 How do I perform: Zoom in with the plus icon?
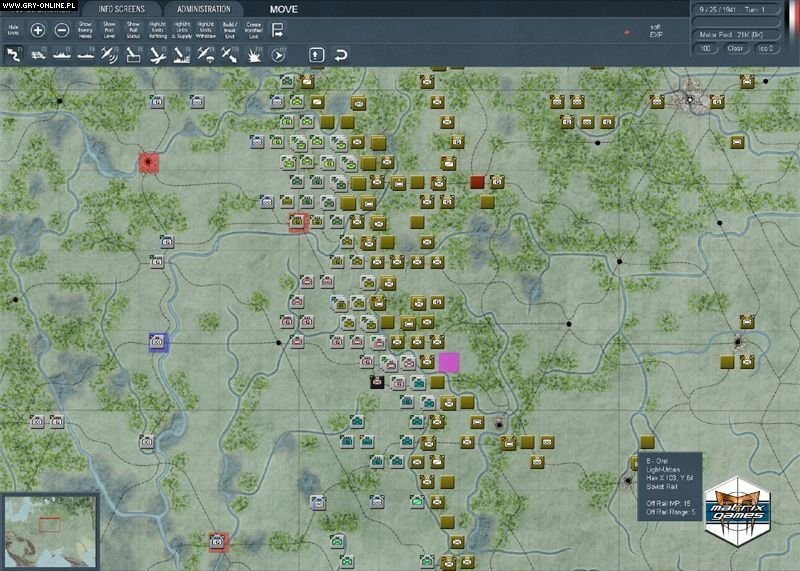(x=38, y=30)
